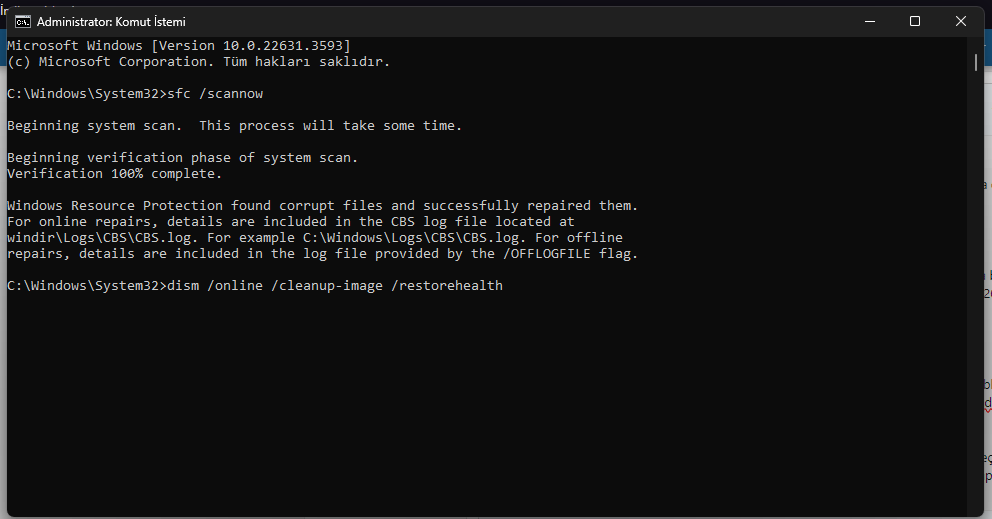This screenshot has height=519, width=992.
Task: Click the 'Administrator: Komut İstemi' title text
Action: (111, 22)
